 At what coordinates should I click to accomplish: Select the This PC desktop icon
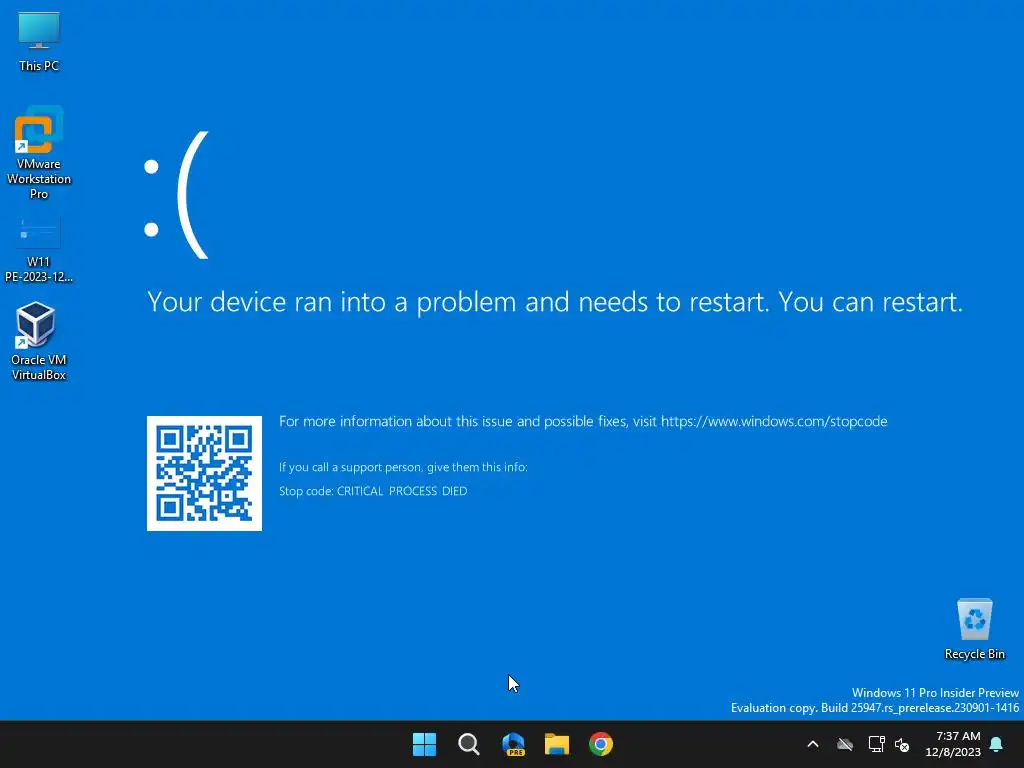click(x=39, y=41)
